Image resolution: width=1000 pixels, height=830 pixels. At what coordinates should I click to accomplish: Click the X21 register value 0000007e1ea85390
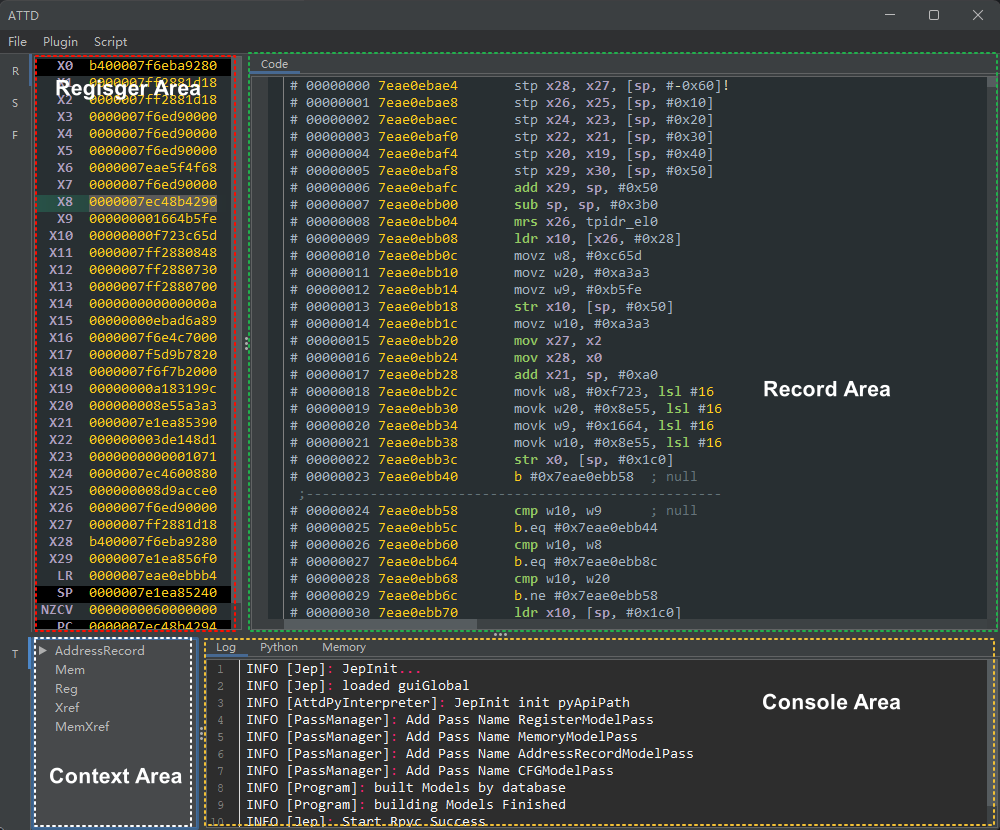tap(153, 422)
